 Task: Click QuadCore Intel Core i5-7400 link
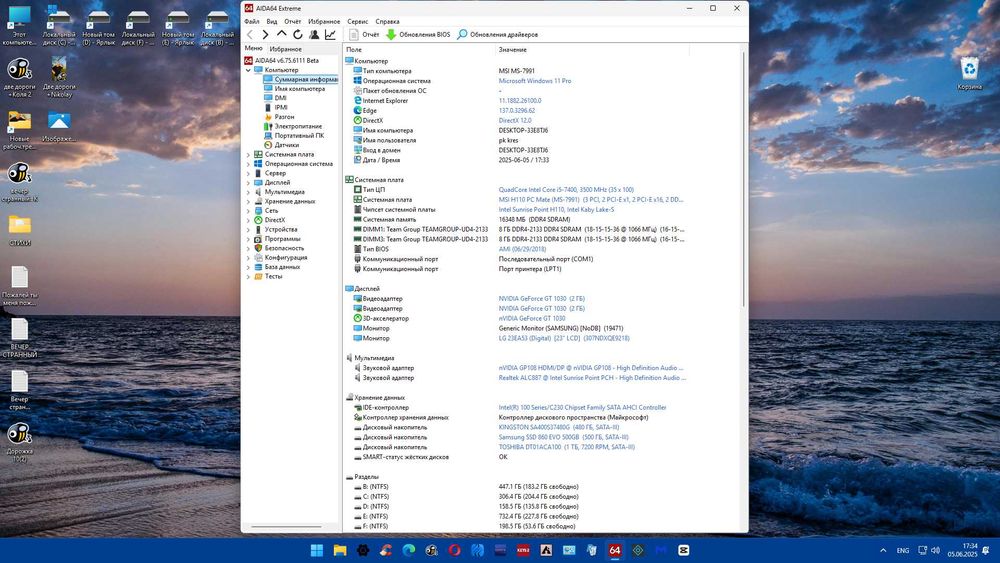pos(566,189)
